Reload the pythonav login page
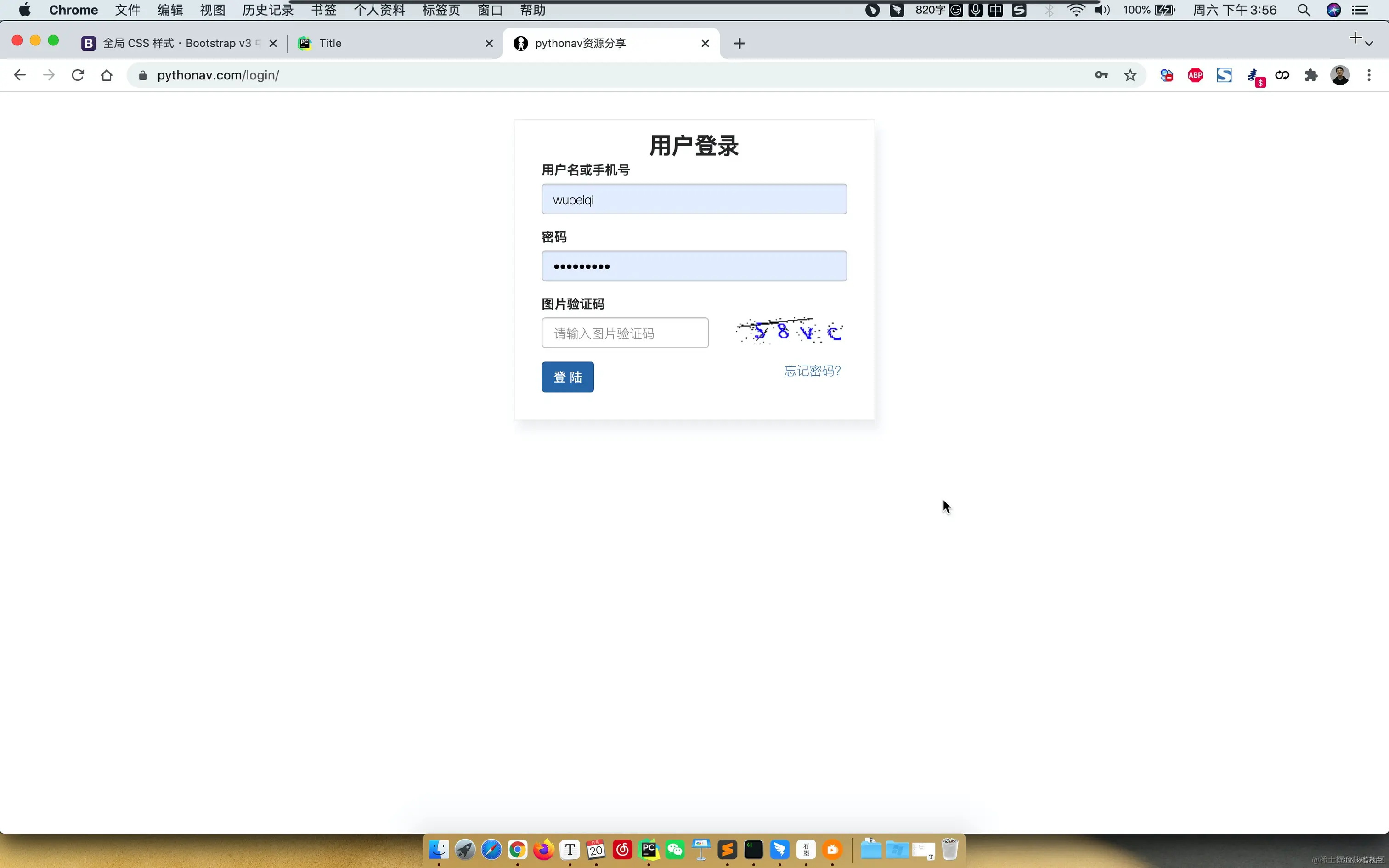Image resolution: width=1389 pixels, height=868 pixels. point(78,74)
